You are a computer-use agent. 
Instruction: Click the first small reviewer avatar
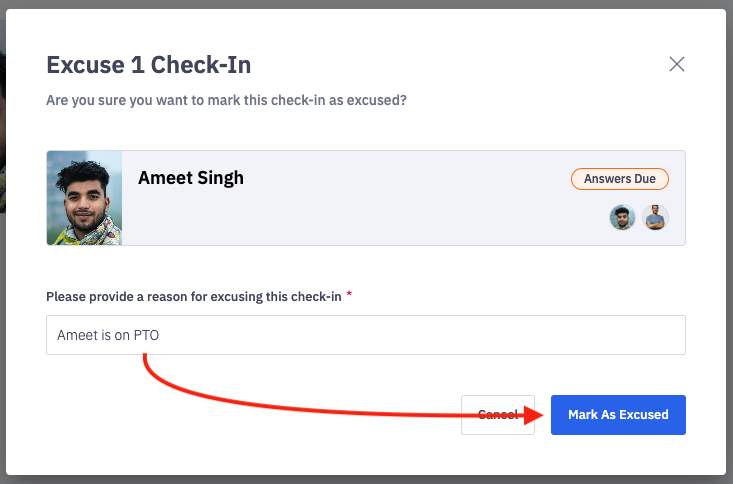point(622,218)
